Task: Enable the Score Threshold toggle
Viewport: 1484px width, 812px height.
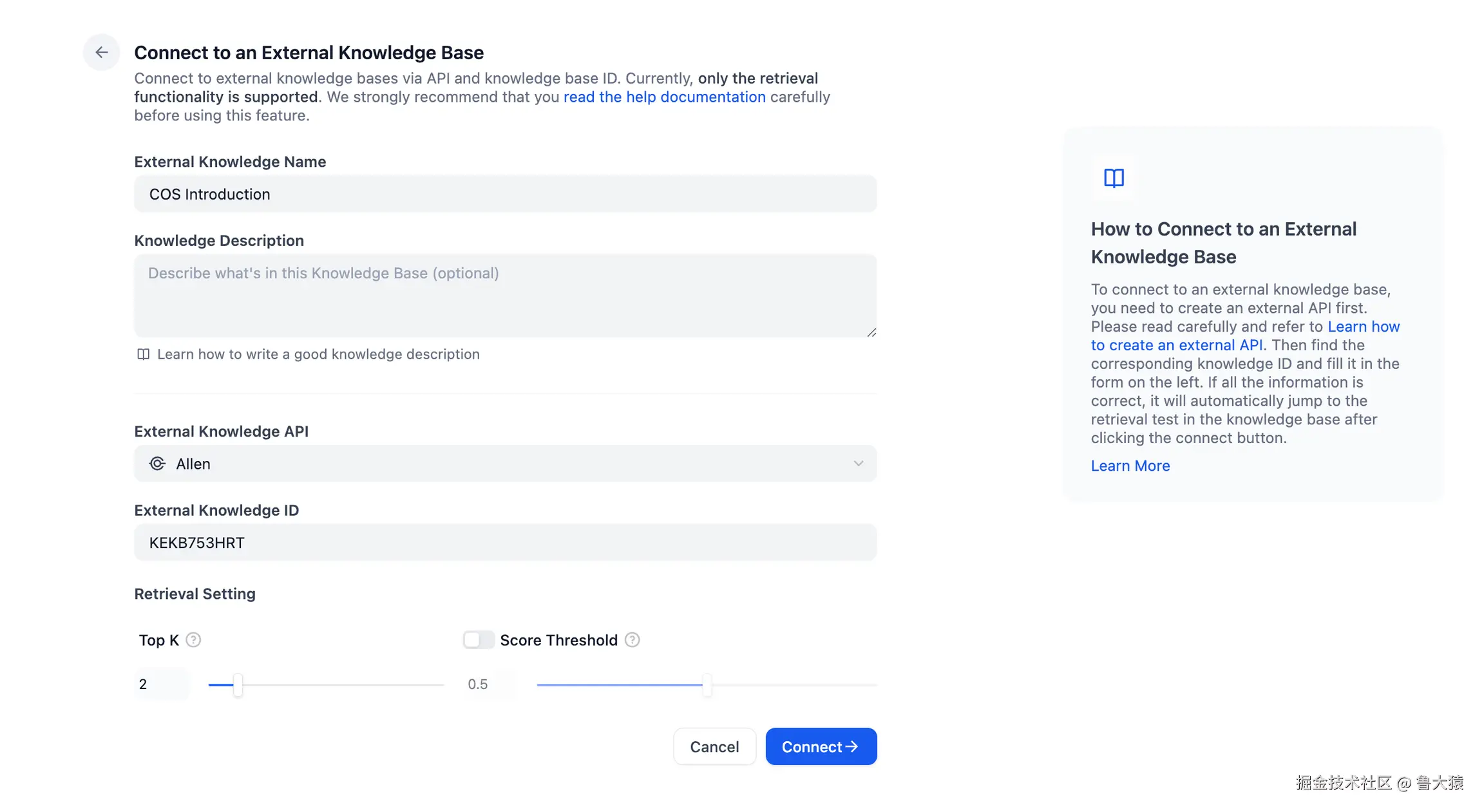Action: pos(479,640)
